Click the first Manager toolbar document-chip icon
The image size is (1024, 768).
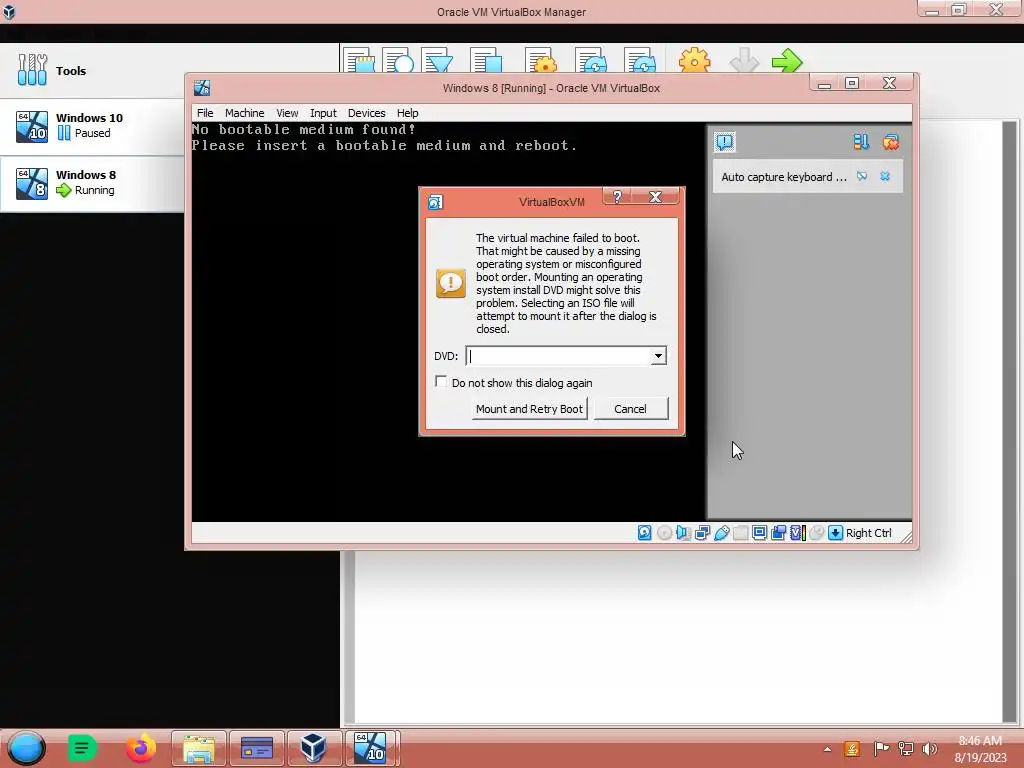359,61
